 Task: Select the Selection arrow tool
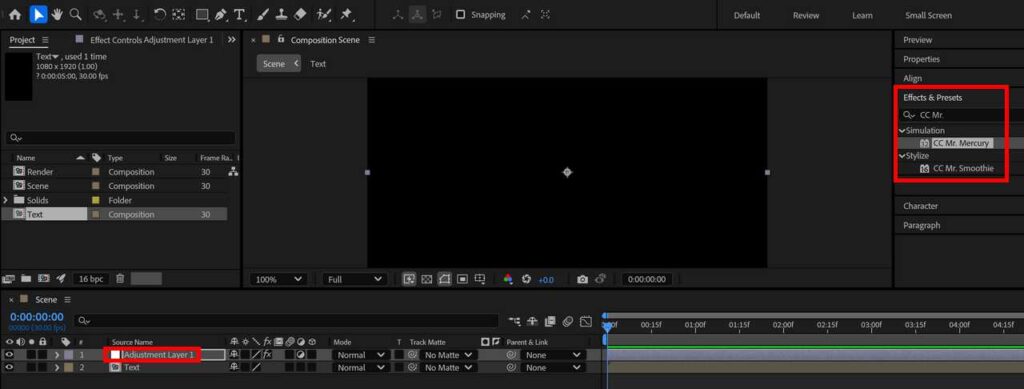pos(39,14)
